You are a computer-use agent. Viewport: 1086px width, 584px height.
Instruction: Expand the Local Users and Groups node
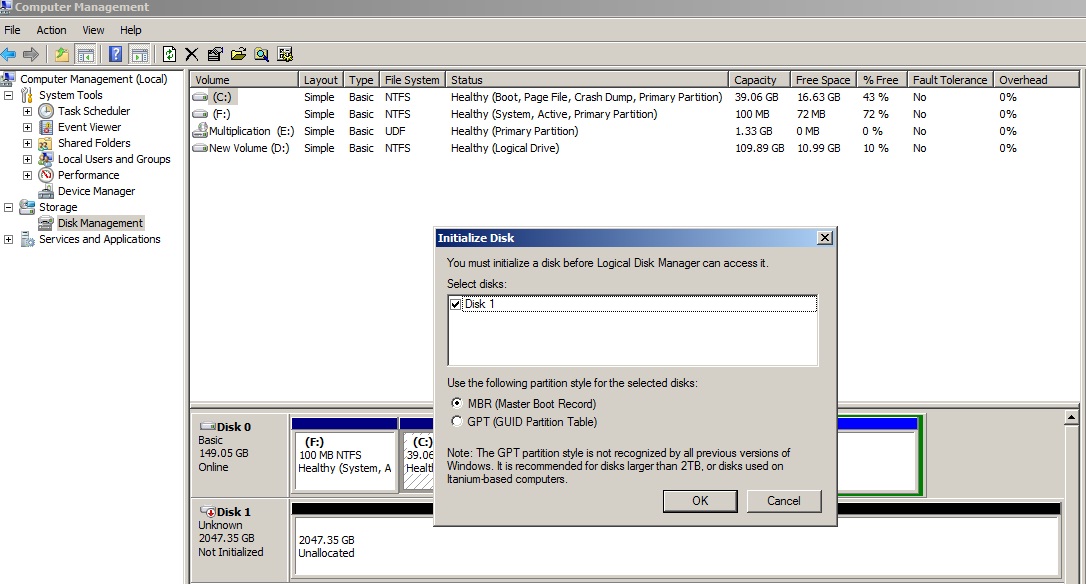pyautogui.click(x=27, y=159)
